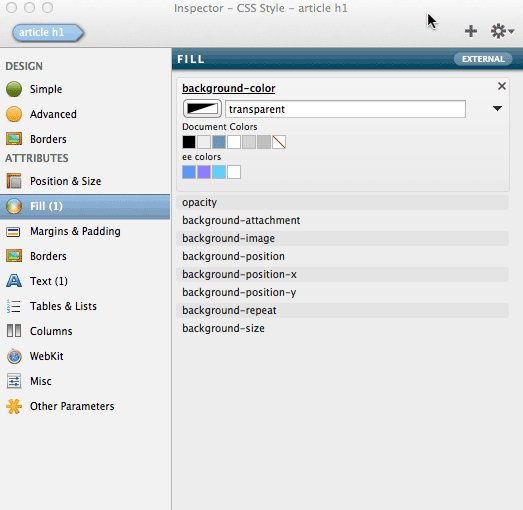
Task: Select the orange Advanced design icon
Action: tap(14, 114)
